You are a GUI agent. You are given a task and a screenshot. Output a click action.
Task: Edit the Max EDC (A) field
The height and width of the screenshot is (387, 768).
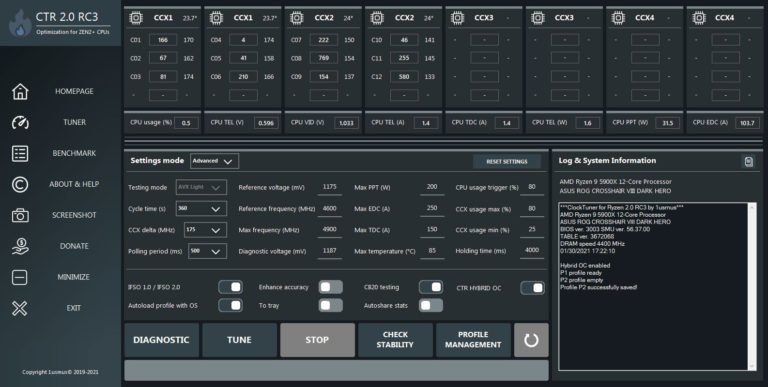pos(432,209)
